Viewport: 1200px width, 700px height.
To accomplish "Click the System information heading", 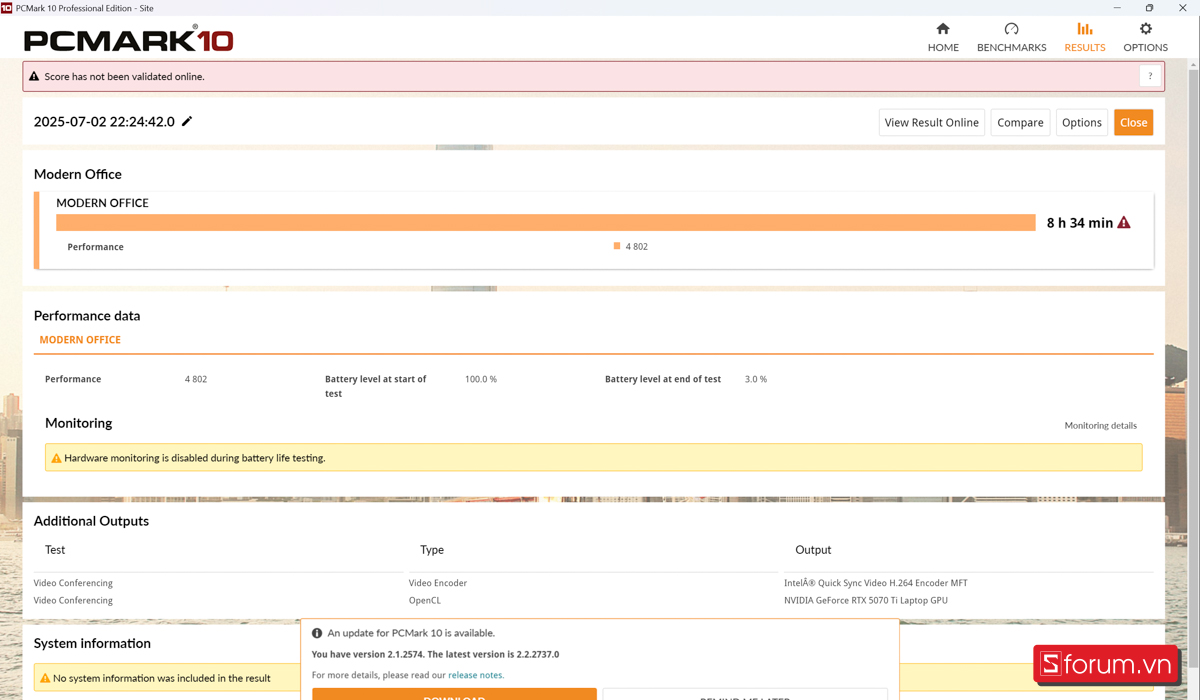I will coord(92,643).
